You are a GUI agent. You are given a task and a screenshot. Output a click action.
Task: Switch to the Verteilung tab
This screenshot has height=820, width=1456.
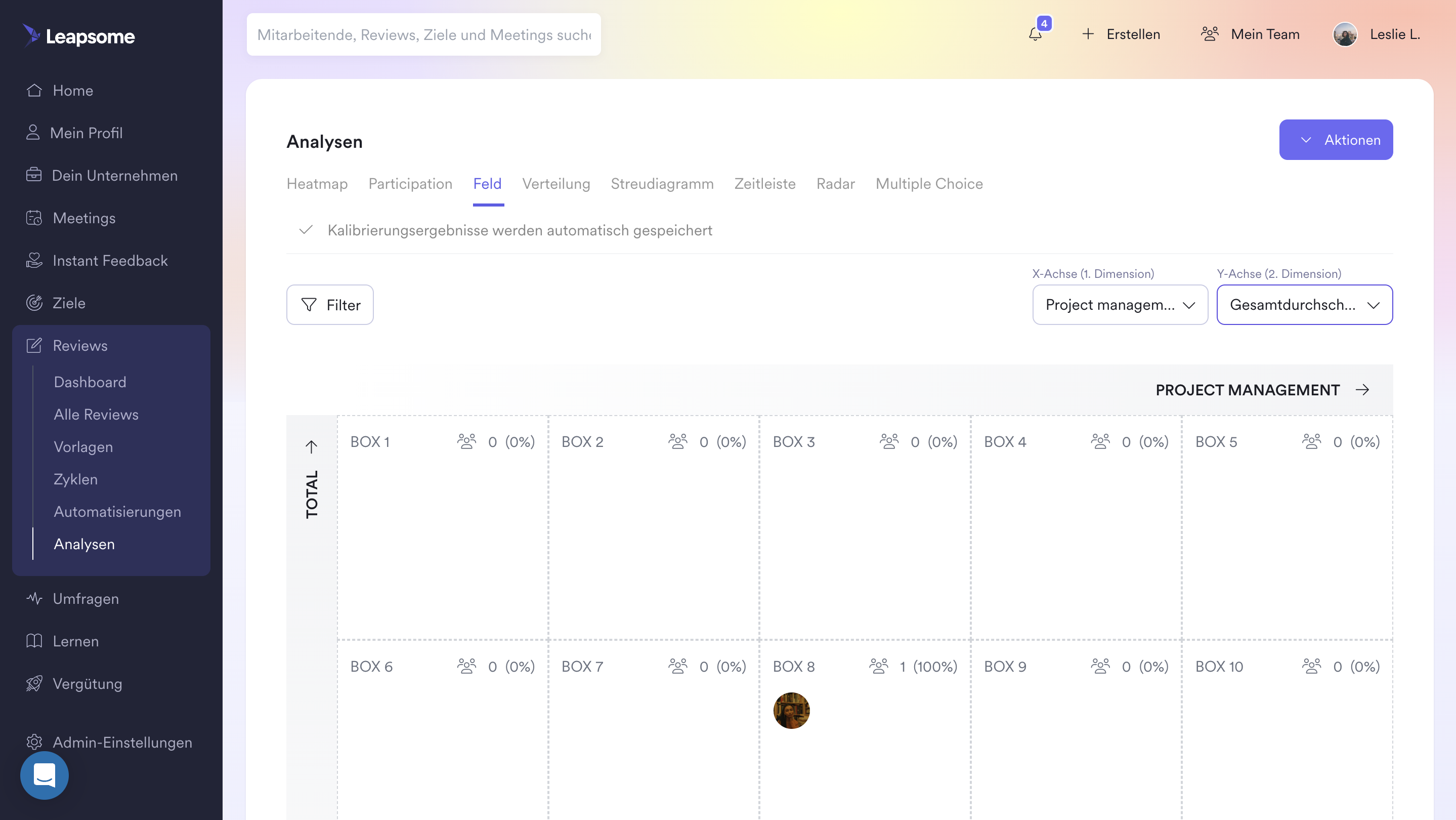point(555,184)
